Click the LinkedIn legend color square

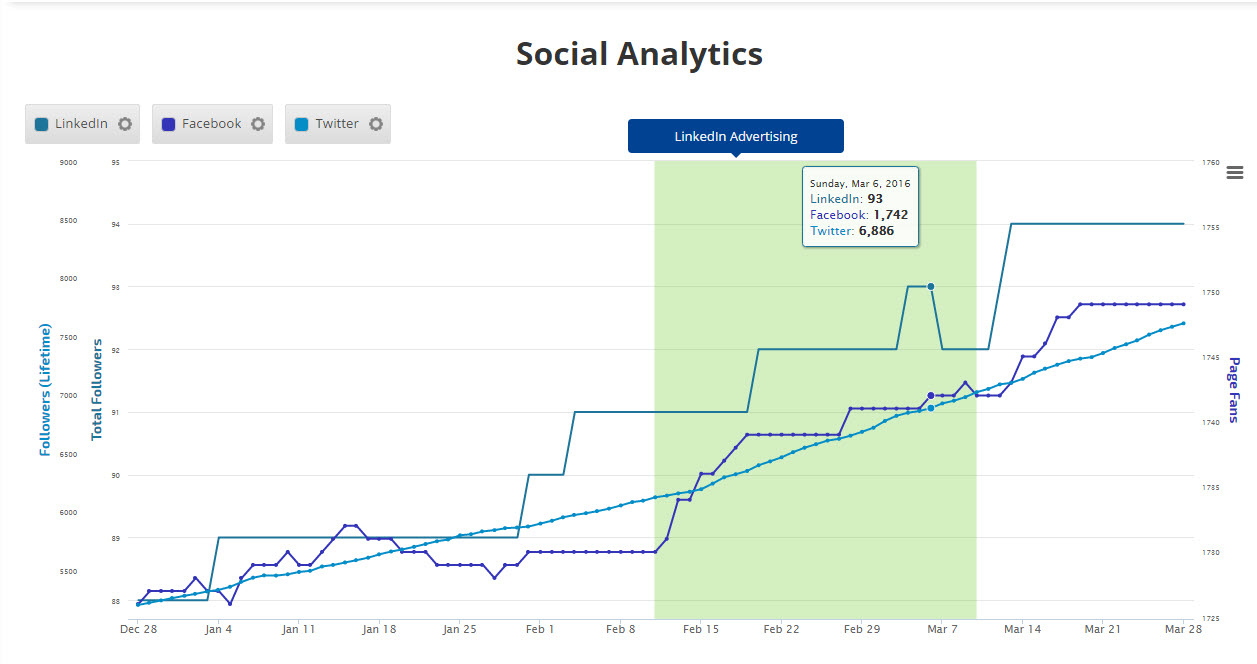point(41,124)
